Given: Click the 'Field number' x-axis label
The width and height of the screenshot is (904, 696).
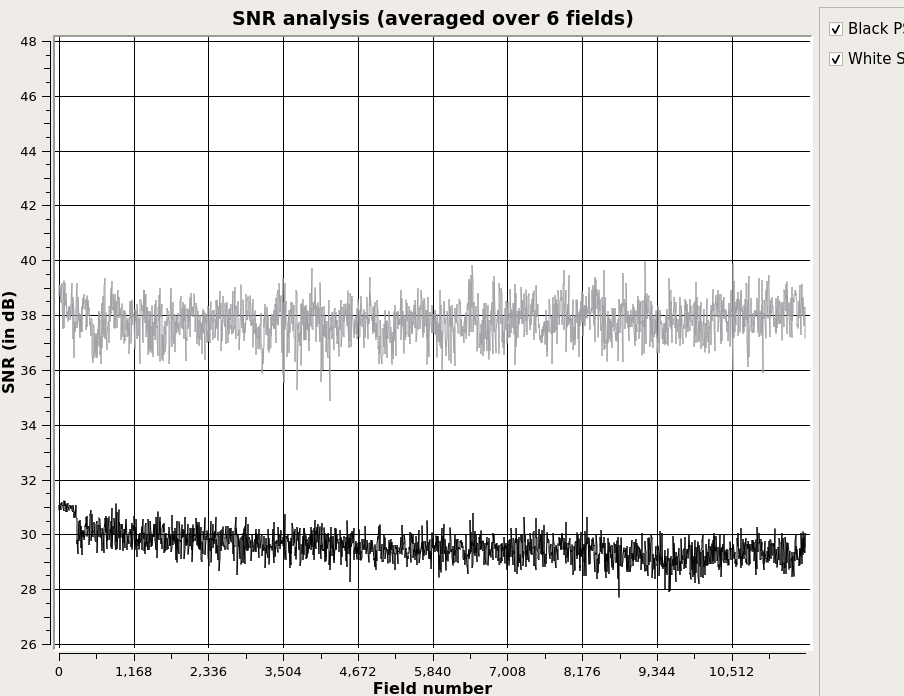Looking at the screenshot, I should tap(432, 688).
